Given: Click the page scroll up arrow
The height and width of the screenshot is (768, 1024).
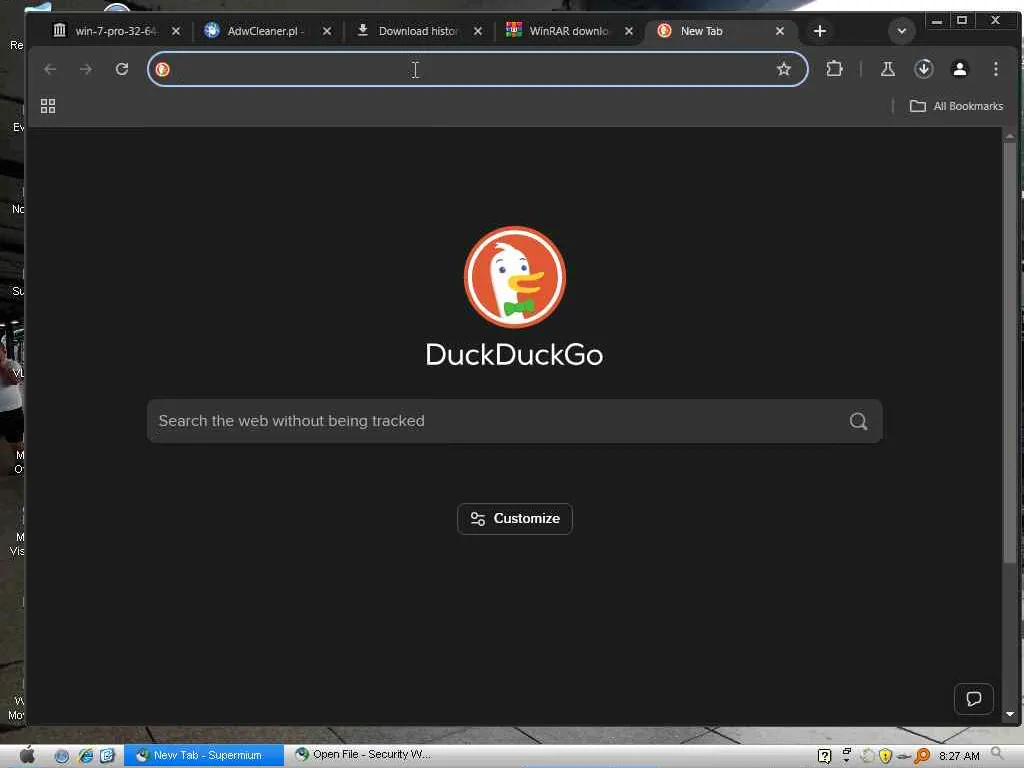Looking at the screenshot, I should [1010, 136].
